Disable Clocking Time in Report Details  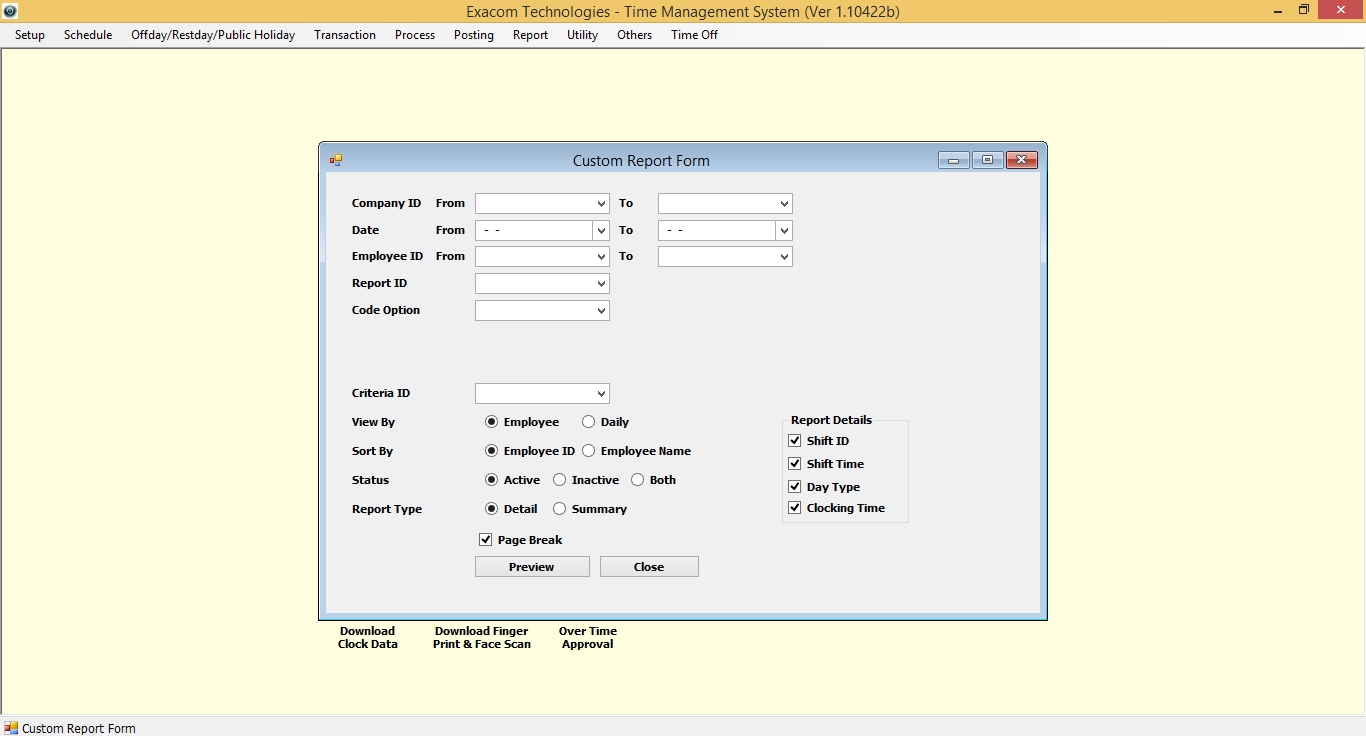click(795, 508)
